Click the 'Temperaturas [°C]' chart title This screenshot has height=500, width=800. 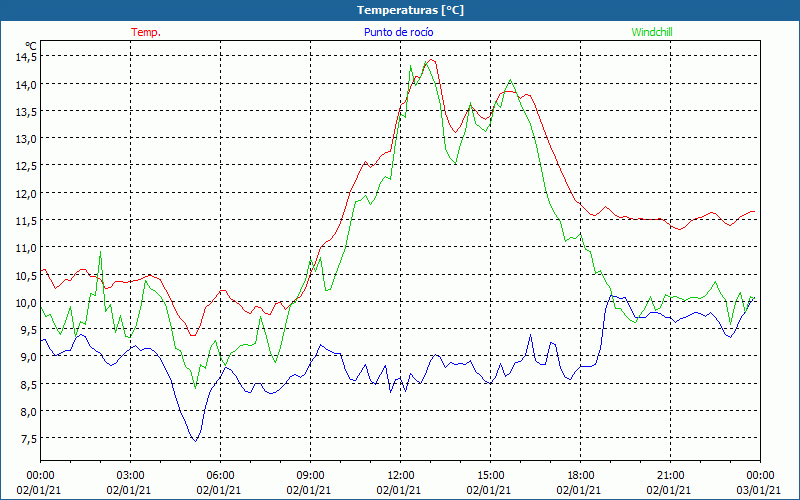click(x=410, y=10)
